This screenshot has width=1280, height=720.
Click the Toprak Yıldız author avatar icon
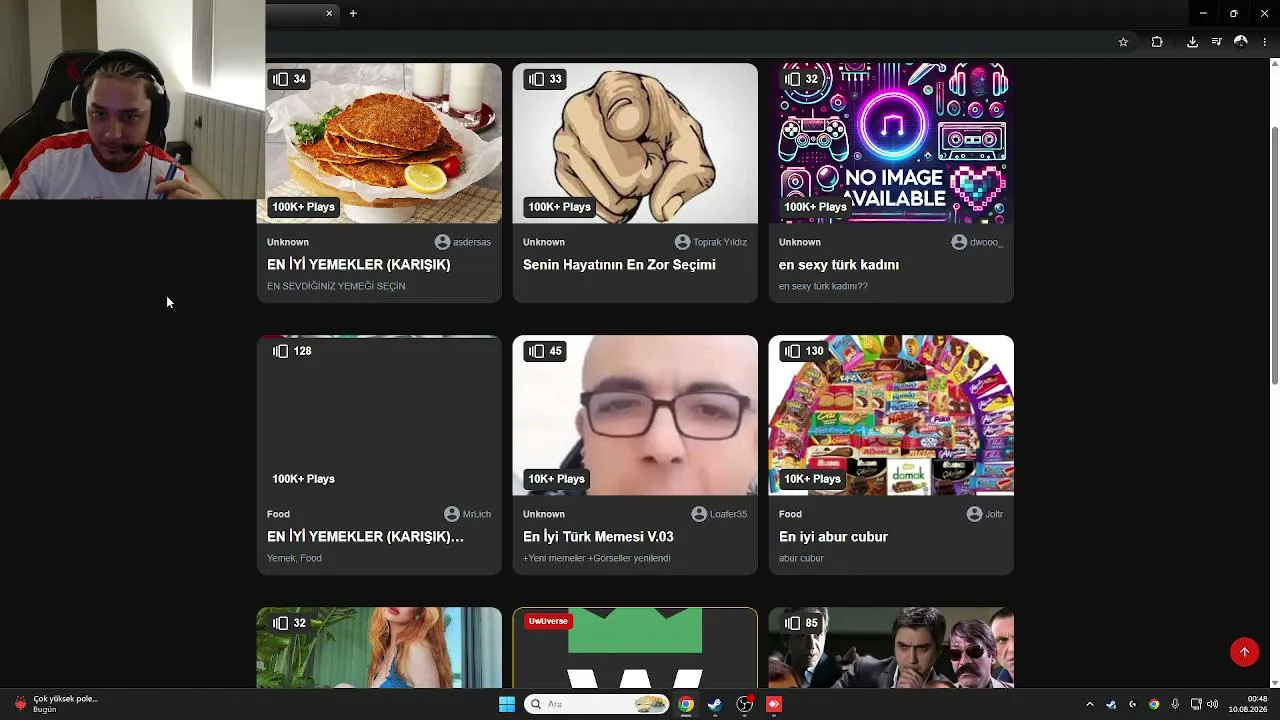click(x=682, y=242)
